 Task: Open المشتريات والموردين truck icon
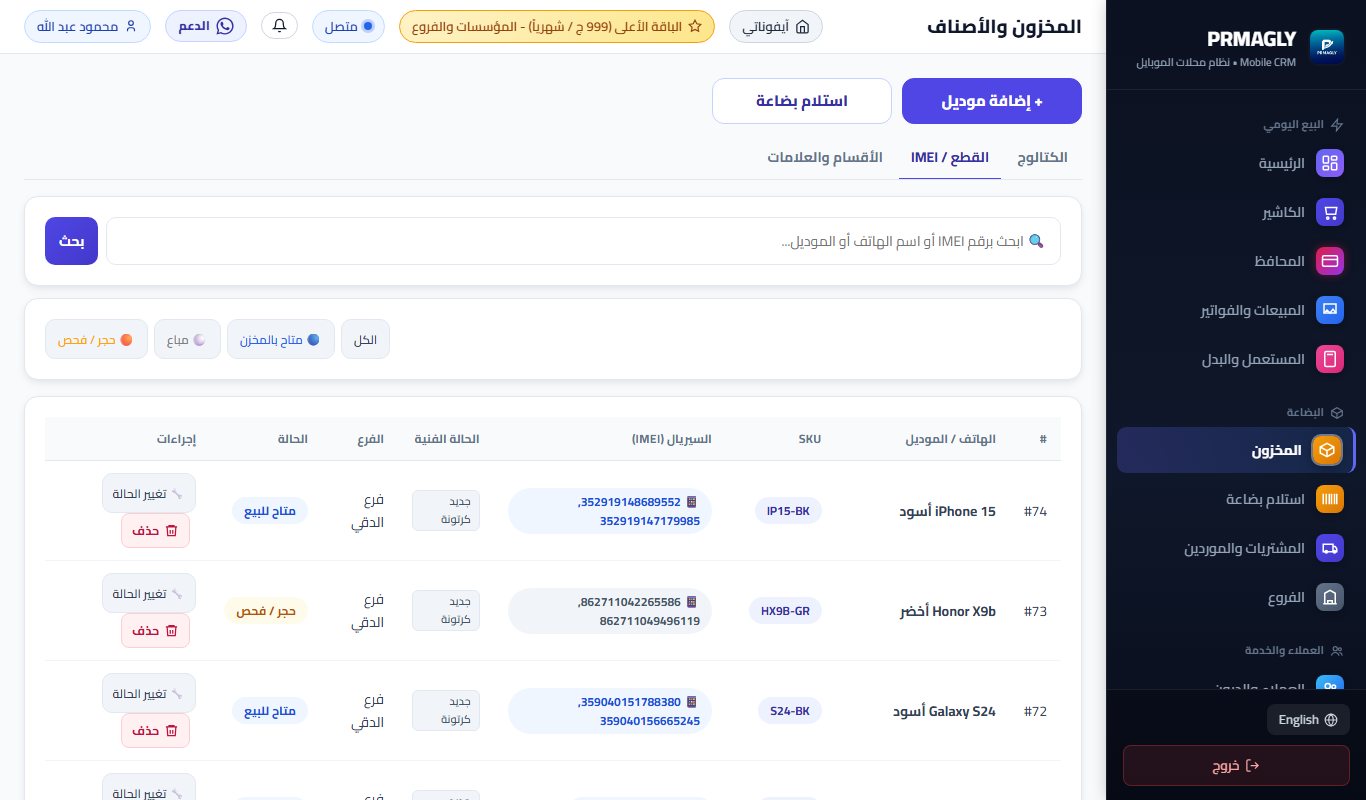[1329, 548]
